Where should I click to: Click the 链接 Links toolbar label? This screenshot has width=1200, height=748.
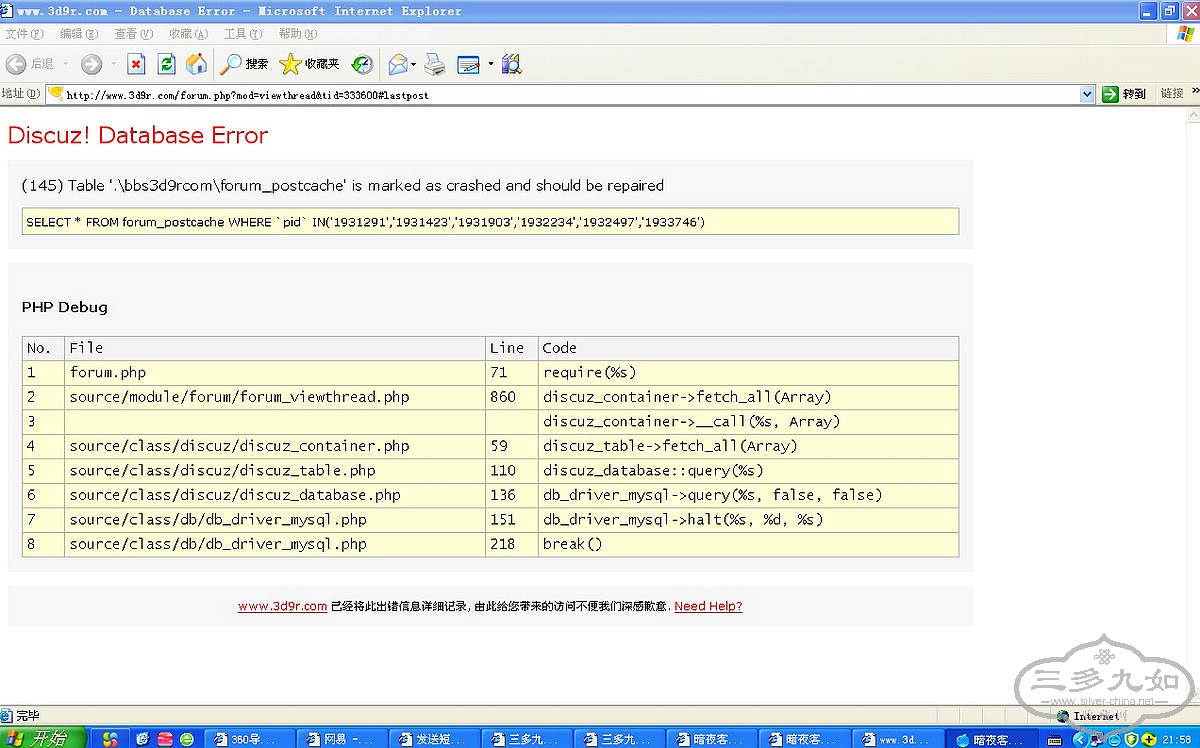(1172, 94)
